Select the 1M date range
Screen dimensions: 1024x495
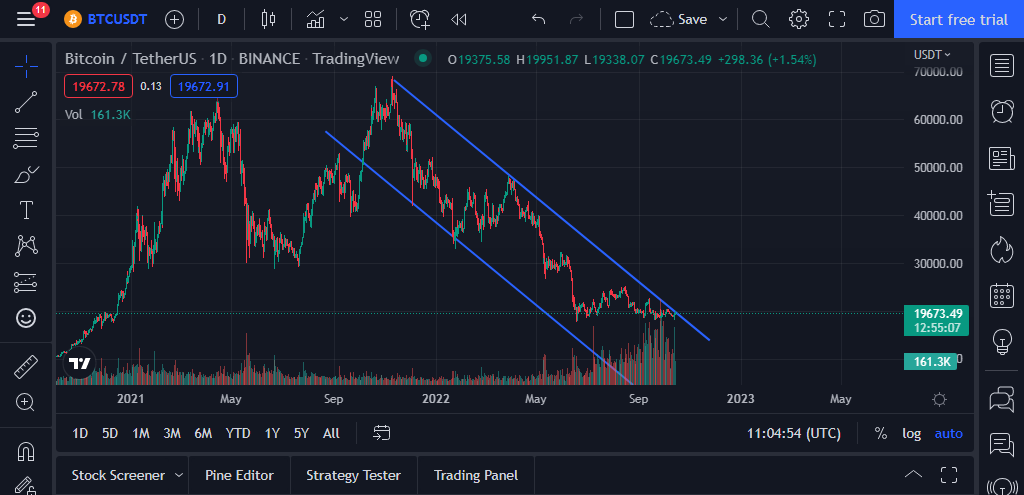pos(140,433)
